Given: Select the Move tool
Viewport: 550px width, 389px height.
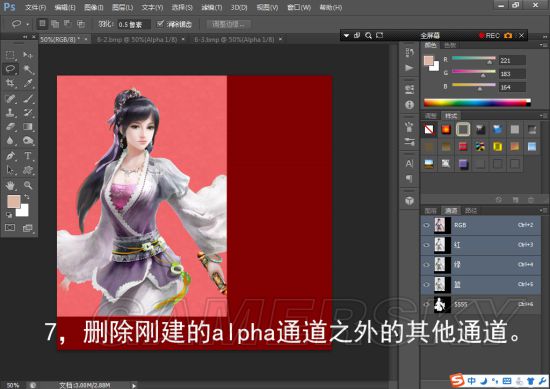Looking at the screenshot, I should 28,55.
